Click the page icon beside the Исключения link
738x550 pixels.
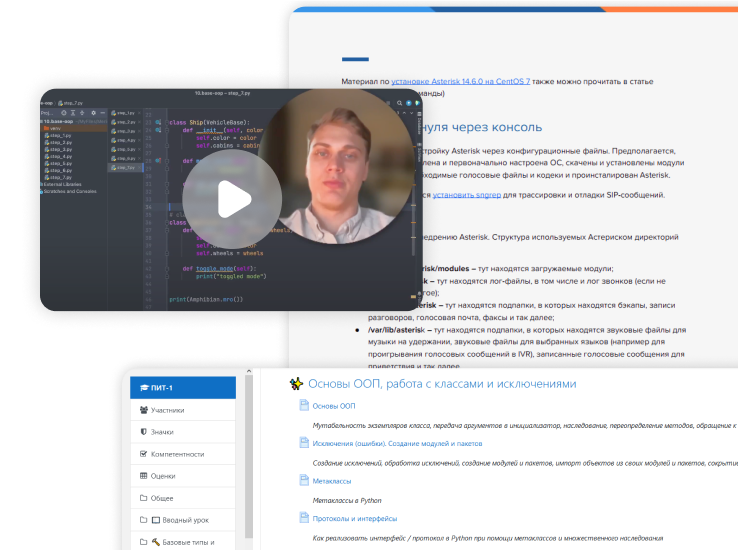(304, 443)
